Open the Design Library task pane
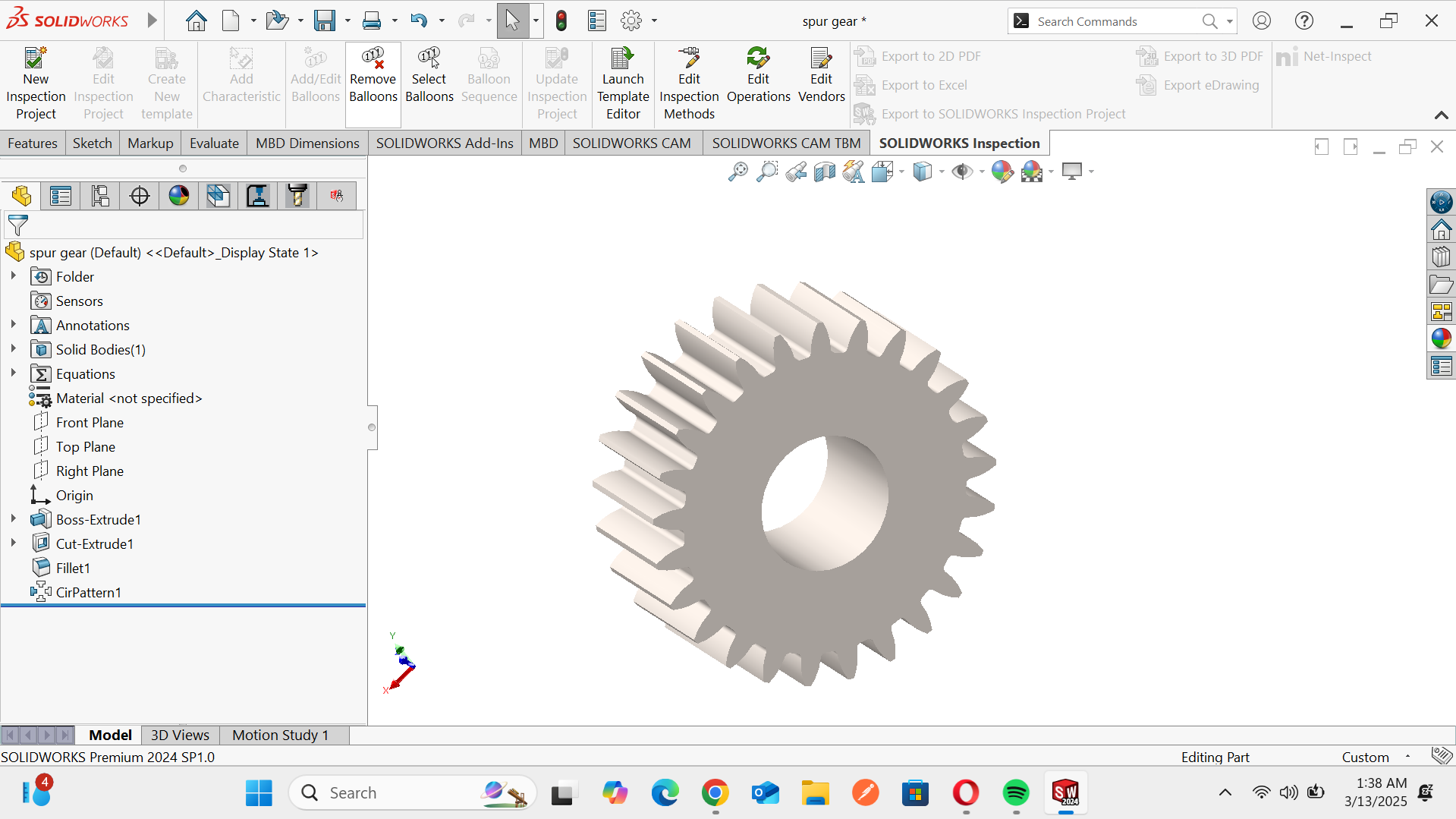 tap(1441, 257)
